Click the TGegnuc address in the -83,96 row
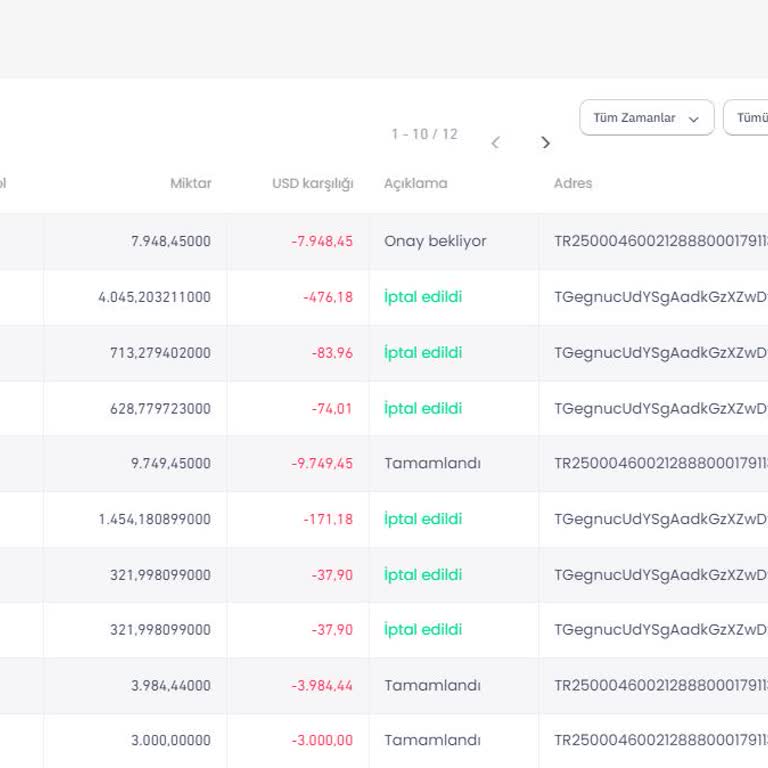This screenshot has height=768, width=768. coord(661,353)
